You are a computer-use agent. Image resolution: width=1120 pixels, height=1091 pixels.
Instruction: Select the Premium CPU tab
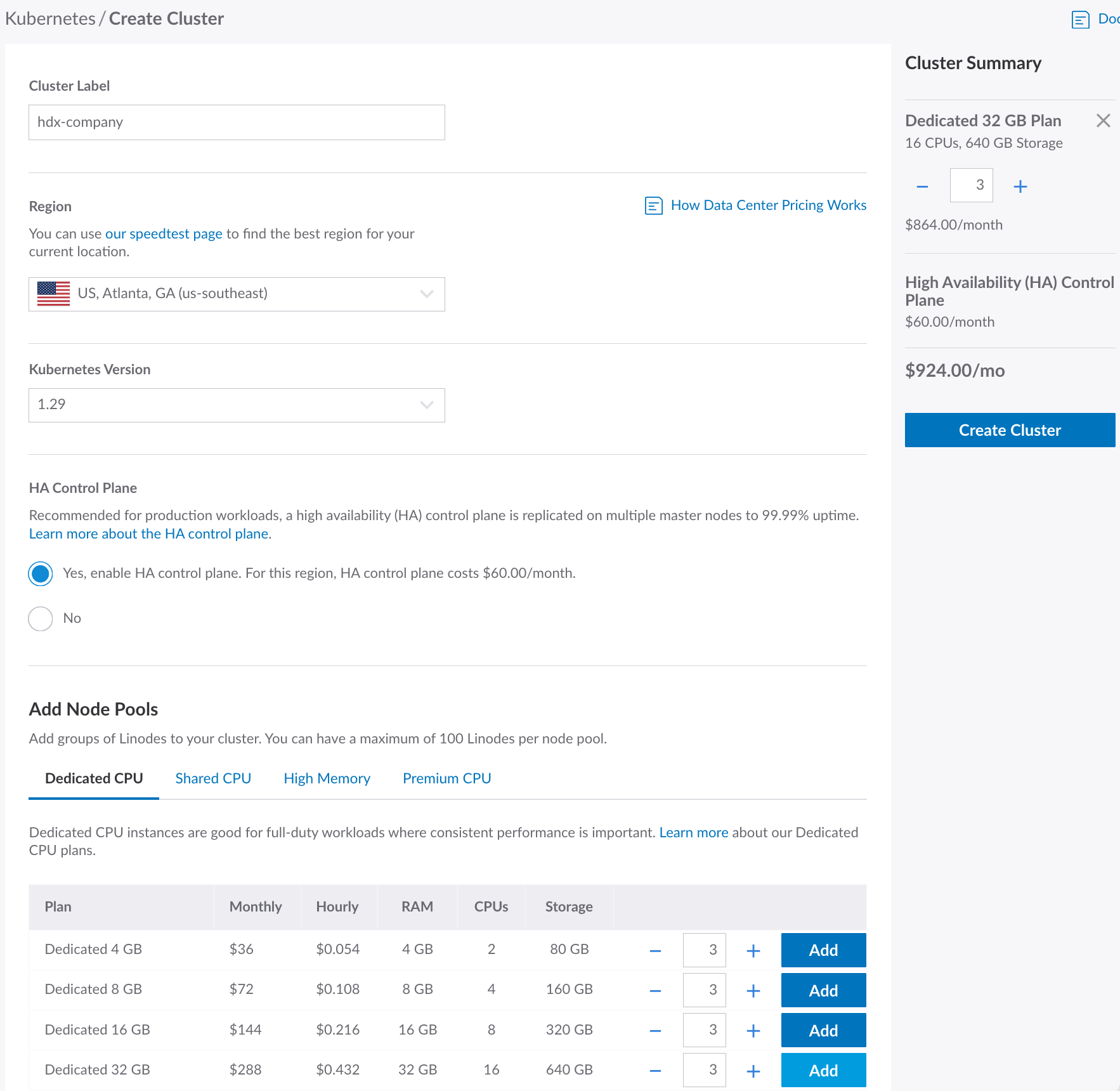tap(446, 778)
